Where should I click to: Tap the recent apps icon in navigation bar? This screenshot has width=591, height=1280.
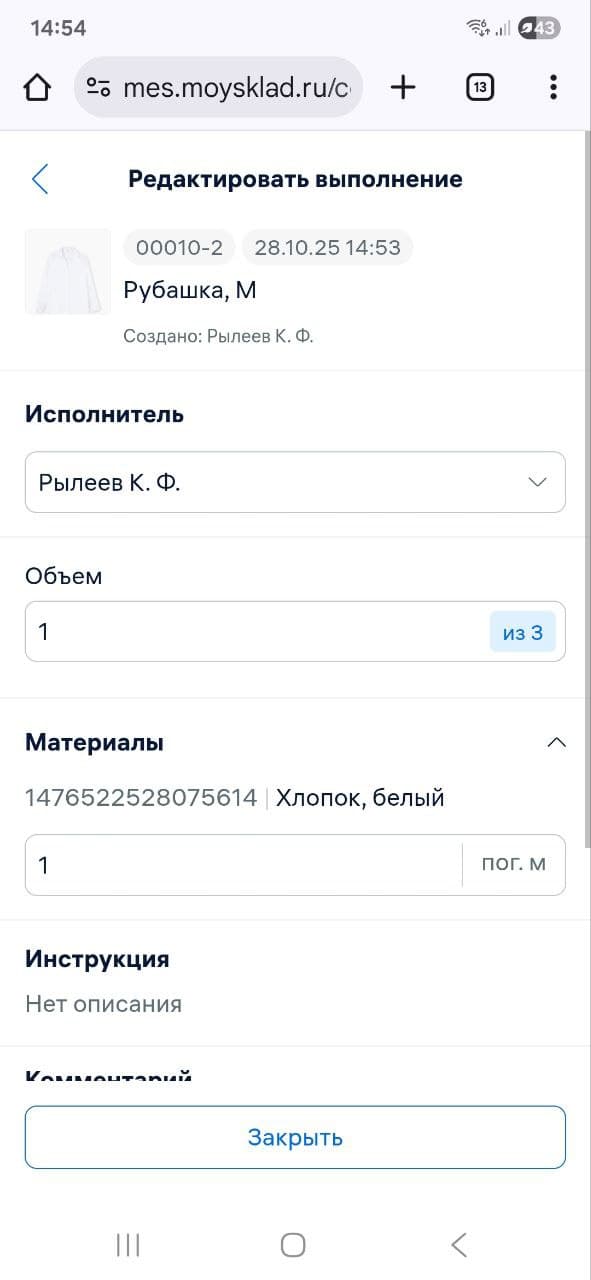127,1245
